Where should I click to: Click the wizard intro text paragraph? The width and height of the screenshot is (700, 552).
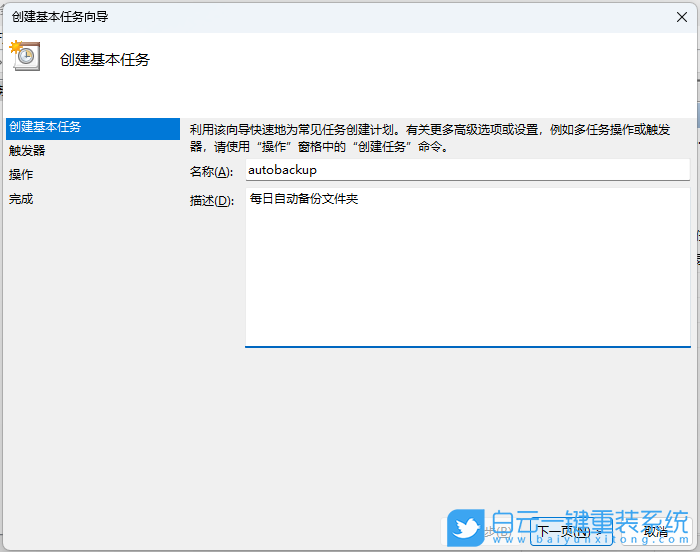[430, 138]
